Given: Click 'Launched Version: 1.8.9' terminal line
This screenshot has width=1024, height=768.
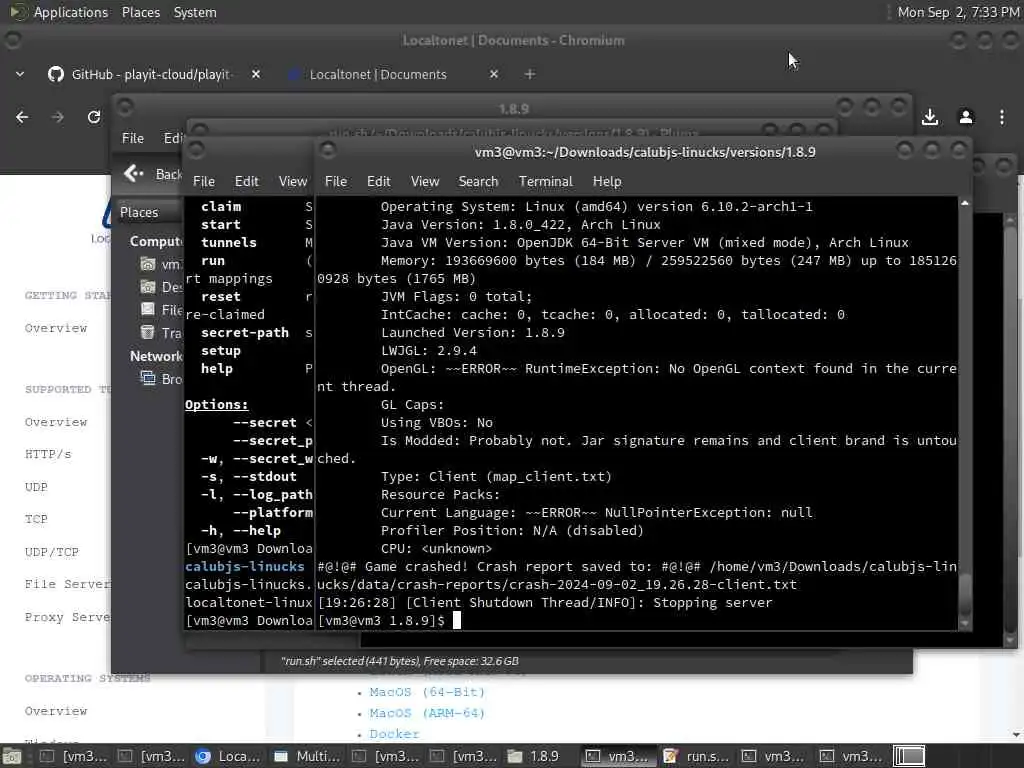Looking at the screenshot, I should coord(473,333).
